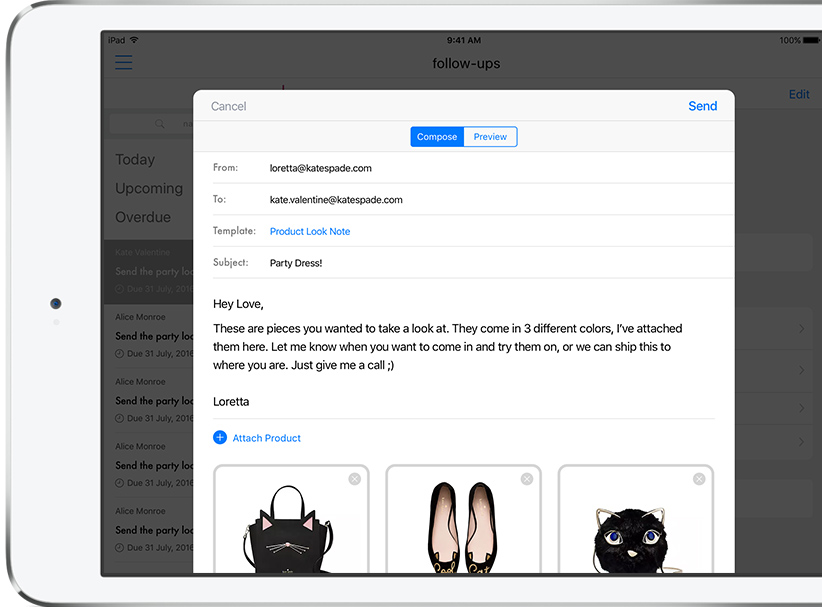The height and width of the screenshot is (607, 822).
Task: Click the Attach Product link
Action: (266, 438)
